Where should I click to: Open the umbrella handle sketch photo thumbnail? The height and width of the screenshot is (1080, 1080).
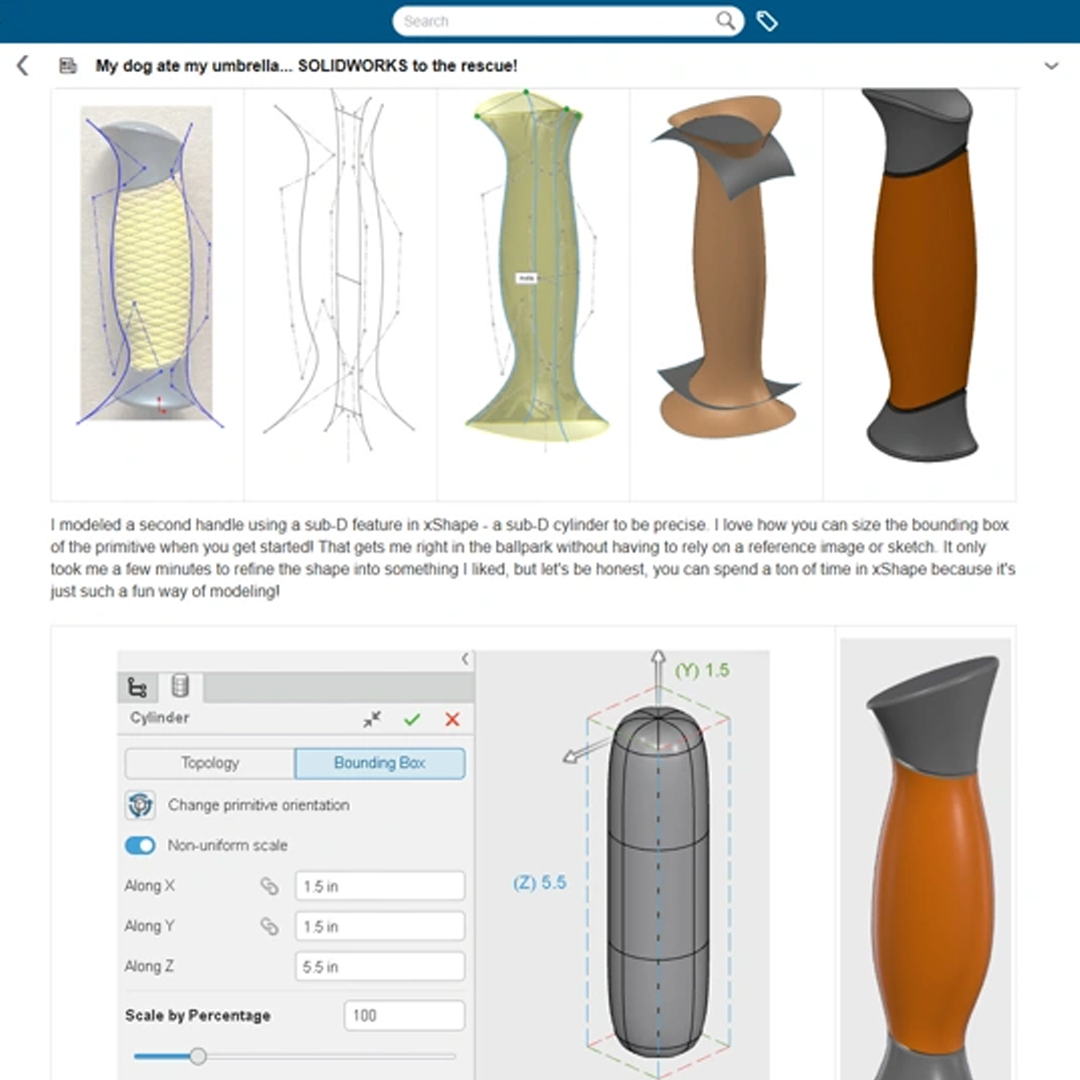tap(147, 264)
